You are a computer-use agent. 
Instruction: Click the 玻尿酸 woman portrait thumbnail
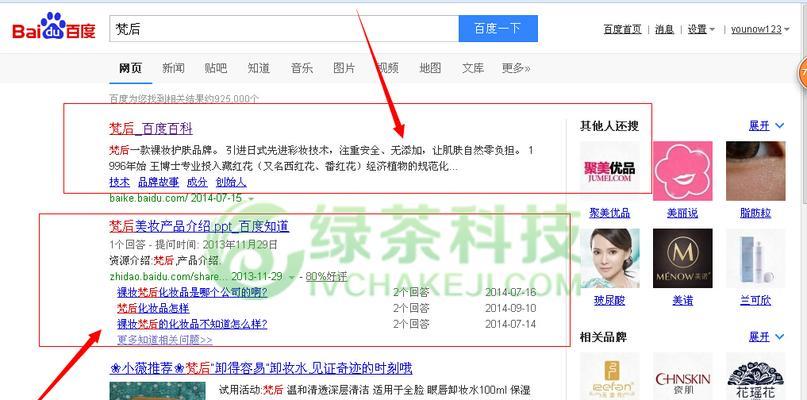(x=610, y=258)
